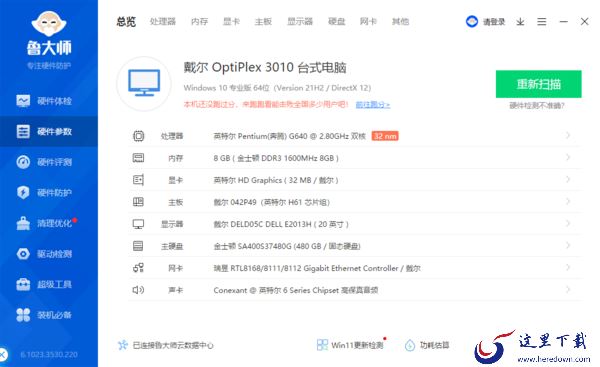Viewport: 600px width, 367px height.
Task: Click the sound card speaker icon
Action: (139, 290)
